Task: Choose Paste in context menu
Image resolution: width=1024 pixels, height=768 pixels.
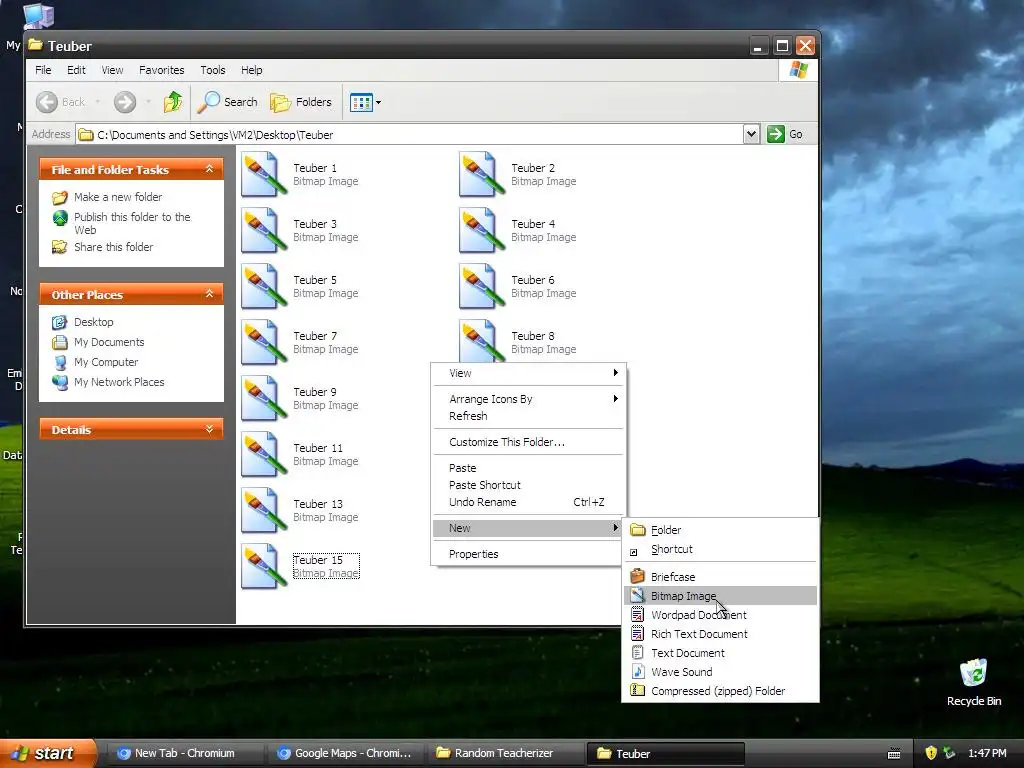Action: [528, 468]
